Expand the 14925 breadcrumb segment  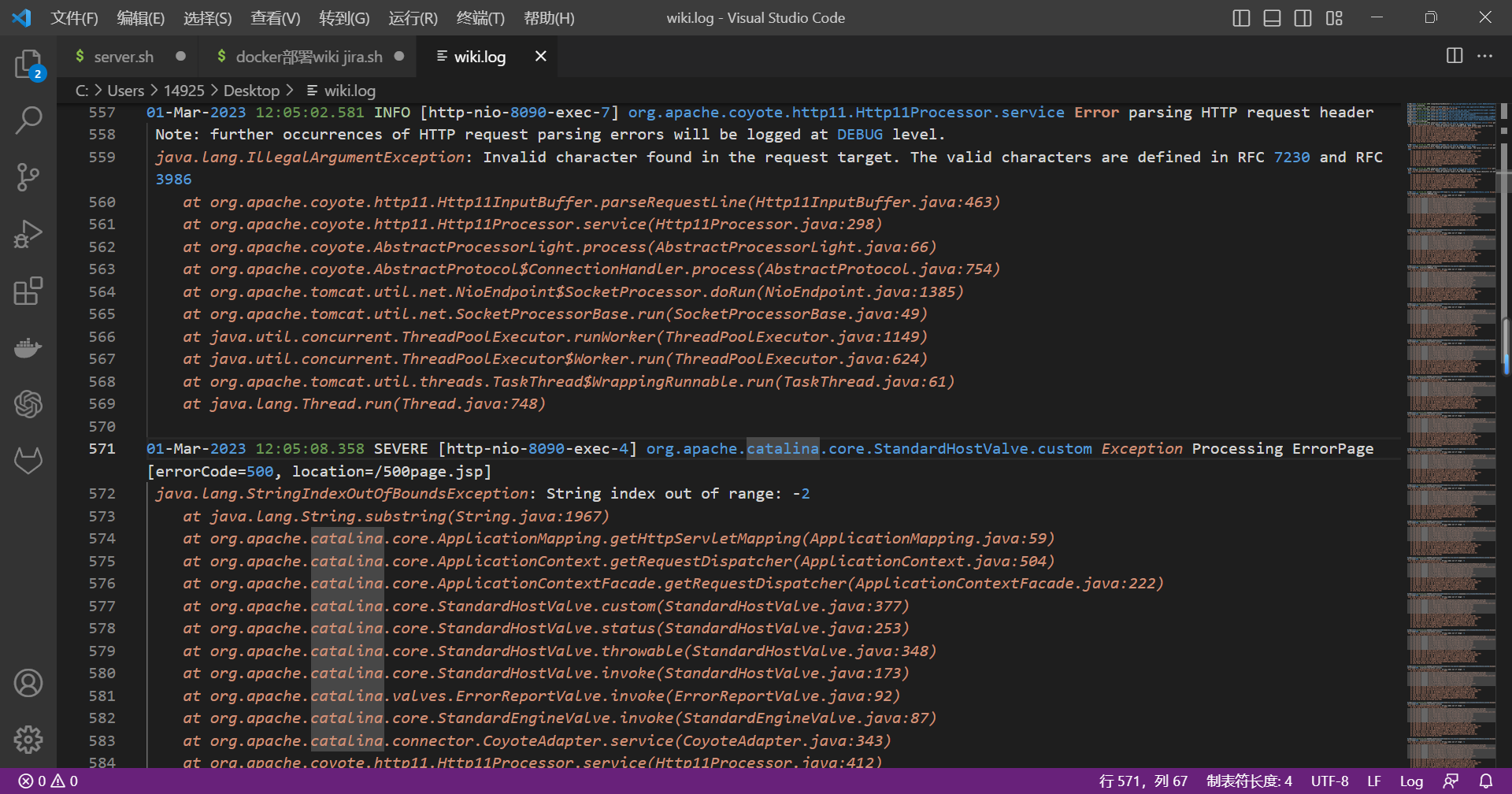(x=184, y=91)
